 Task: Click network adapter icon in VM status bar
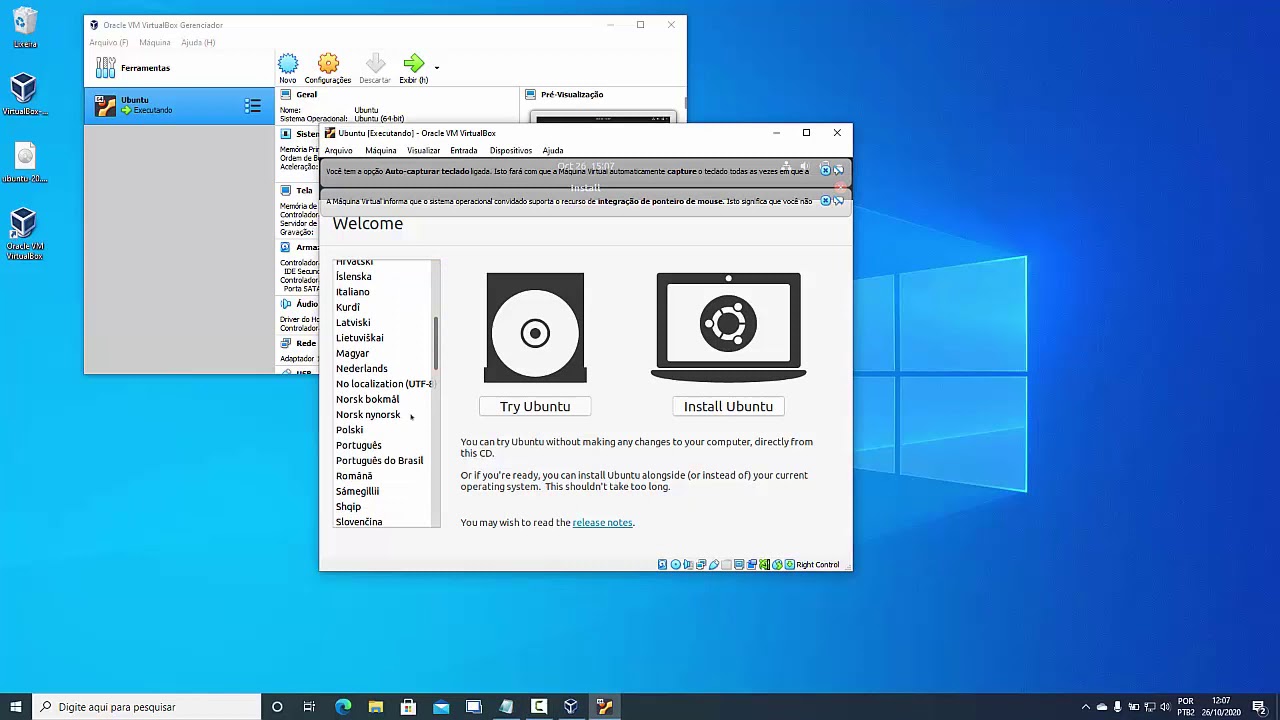700,565
